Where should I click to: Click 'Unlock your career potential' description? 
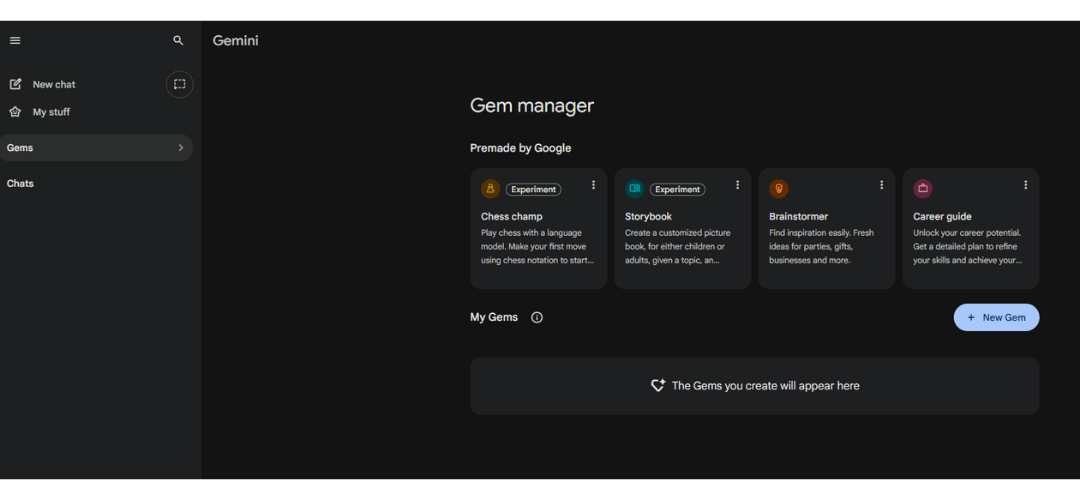tap(967, 247)
